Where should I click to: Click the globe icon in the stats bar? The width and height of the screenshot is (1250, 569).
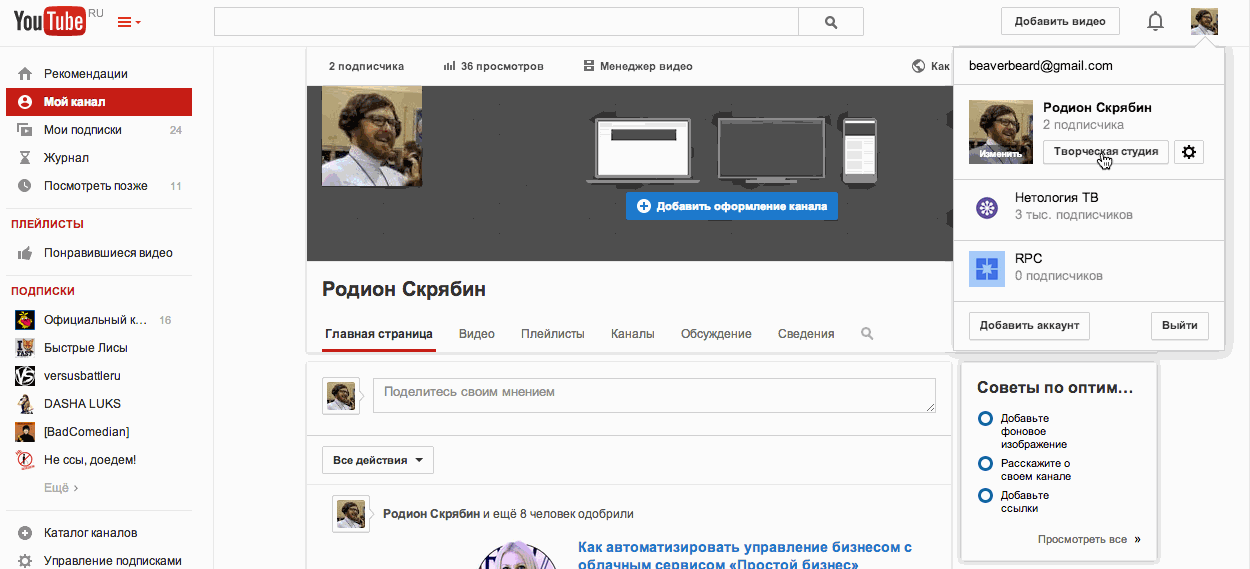click(x=918, y=66)
